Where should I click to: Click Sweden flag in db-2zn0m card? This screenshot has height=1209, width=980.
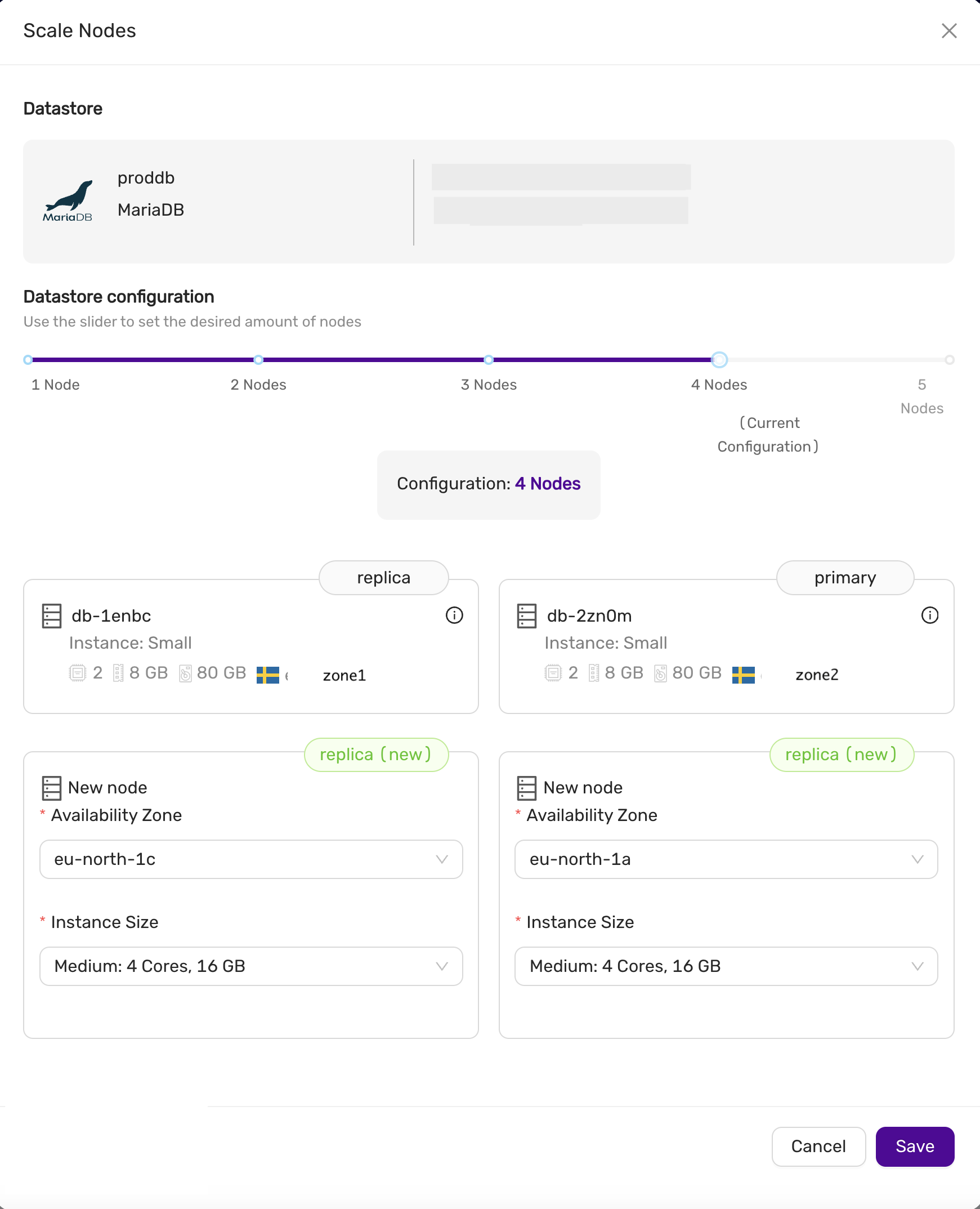coord(743,674)
